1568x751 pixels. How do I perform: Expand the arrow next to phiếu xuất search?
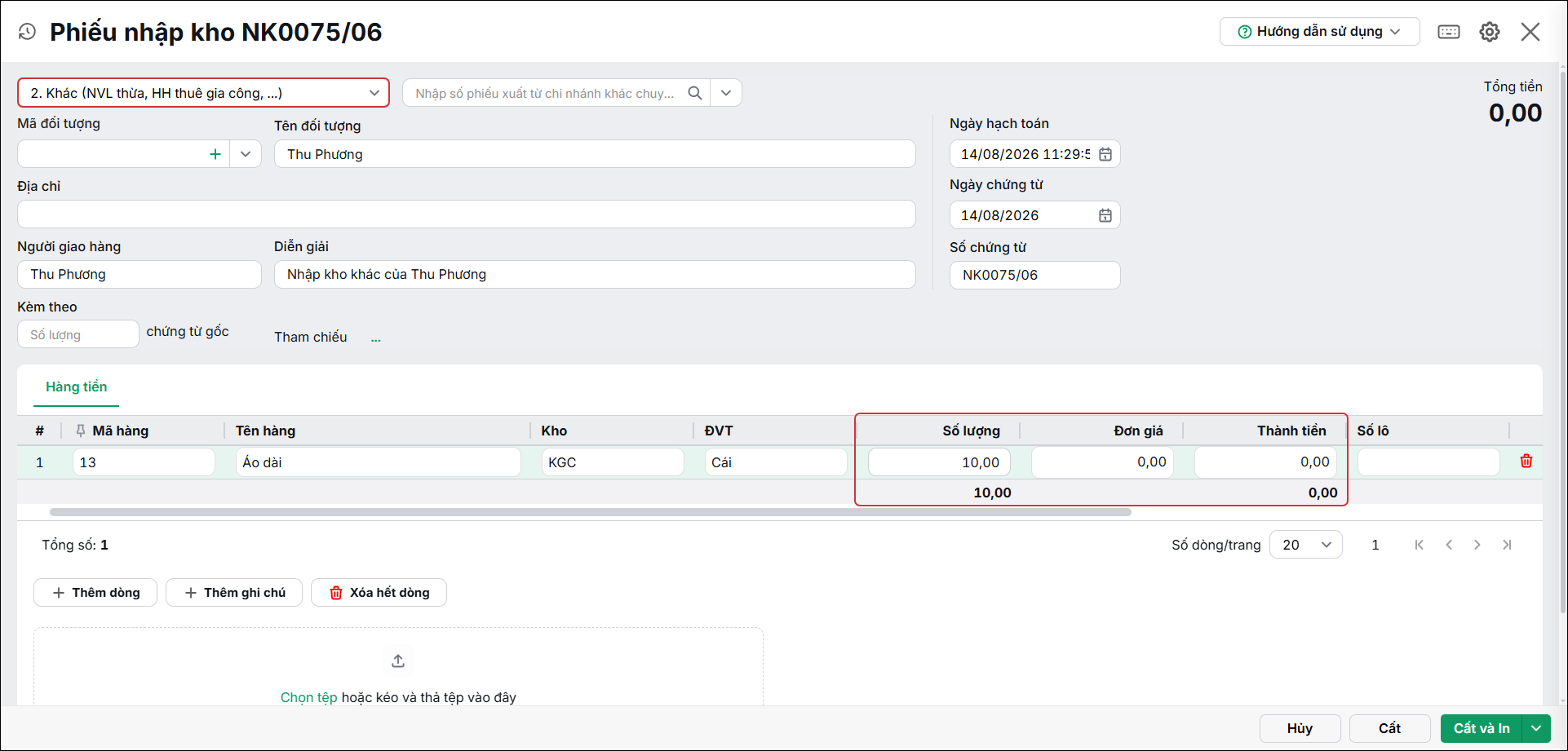click(x=726, y=93)
